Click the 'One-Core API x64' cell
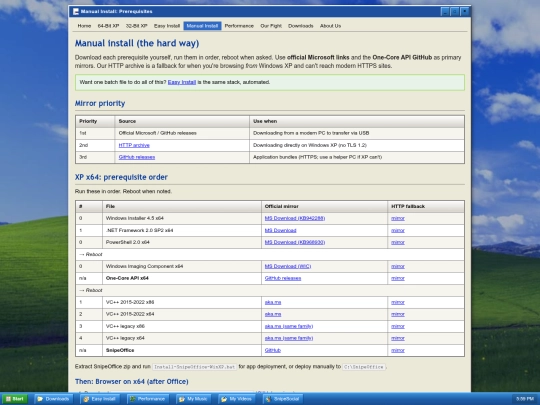The image size is (540, 405). (182, 278)
